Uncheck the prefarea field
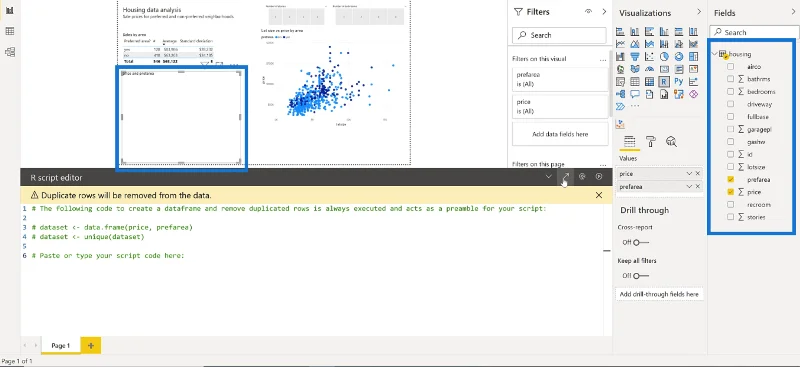The height and width of the screenshot is (367, 800). click(731, 180)
